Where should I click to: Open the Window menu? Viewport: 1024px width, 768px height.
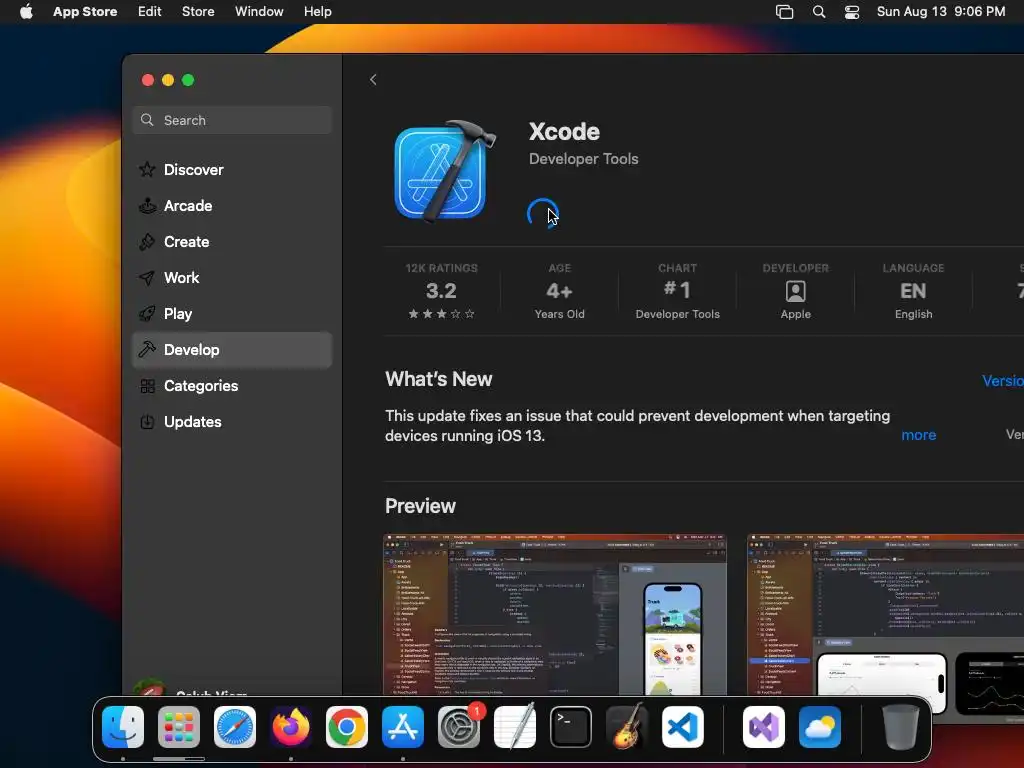point(259,12)
